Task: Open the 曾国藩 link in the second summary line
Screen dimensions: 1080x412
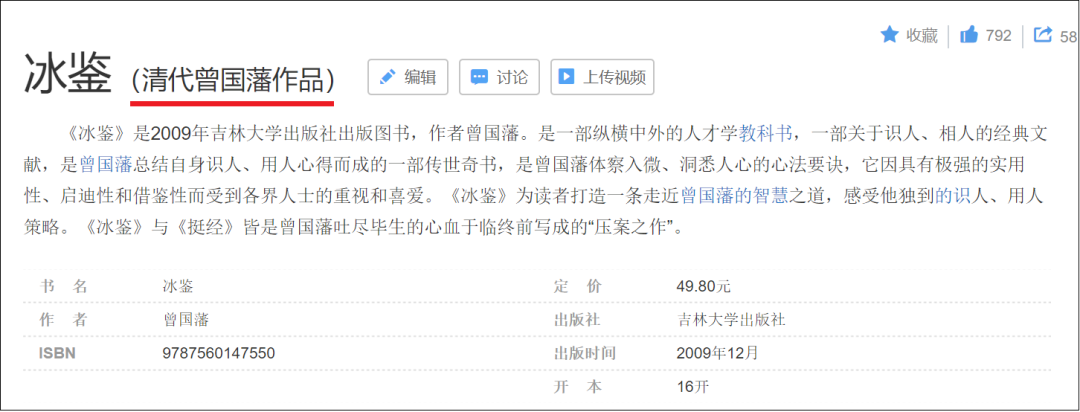Action: pyautogui.click(x=105, y=164)
